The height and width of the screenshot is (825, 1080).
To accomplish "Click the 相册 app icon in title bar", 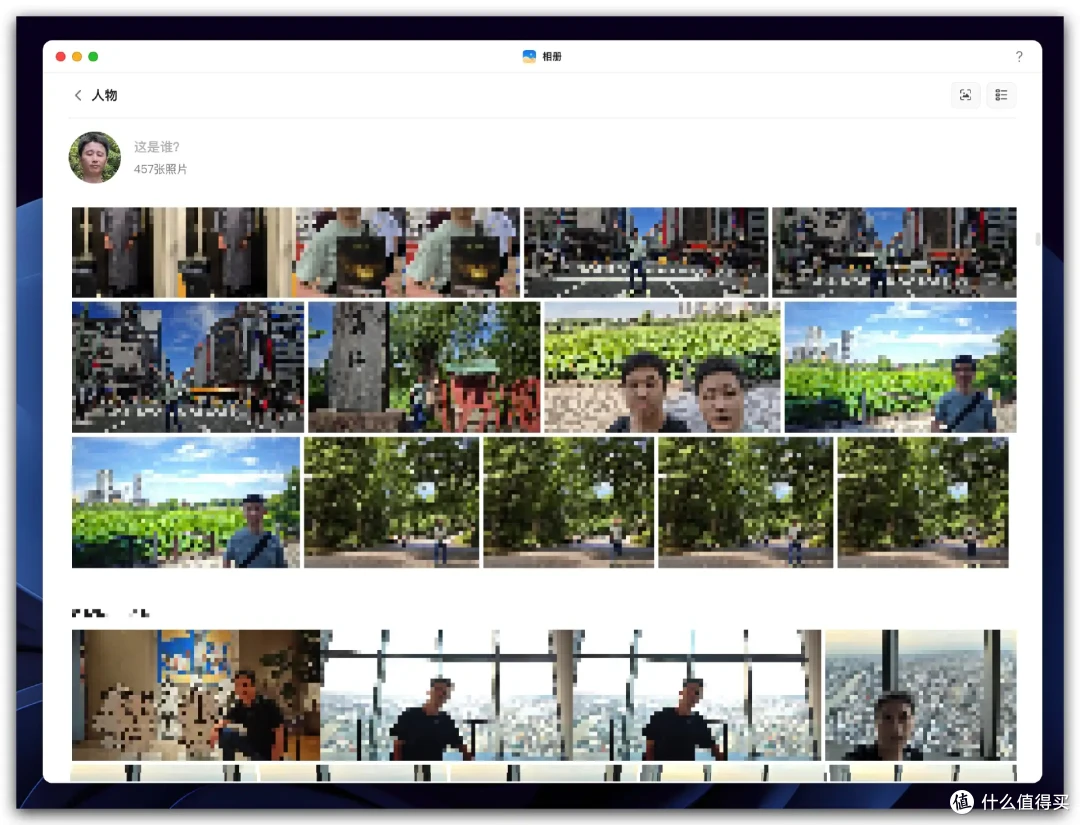I will (x=529, y=56).
